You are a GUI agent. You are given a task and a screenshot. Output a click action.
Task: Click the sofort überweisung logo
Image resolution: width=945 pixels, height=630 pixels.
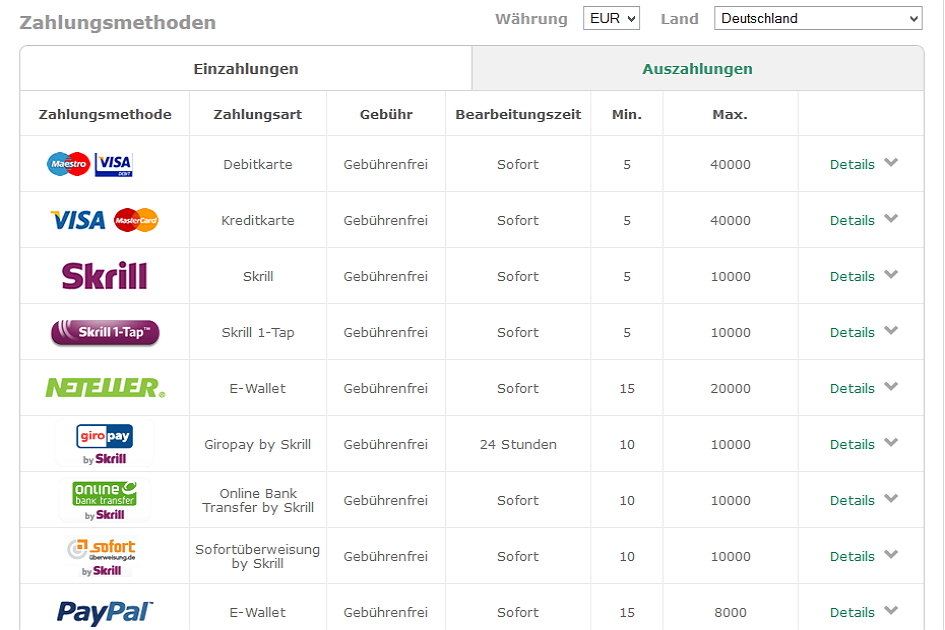point(102,556)
